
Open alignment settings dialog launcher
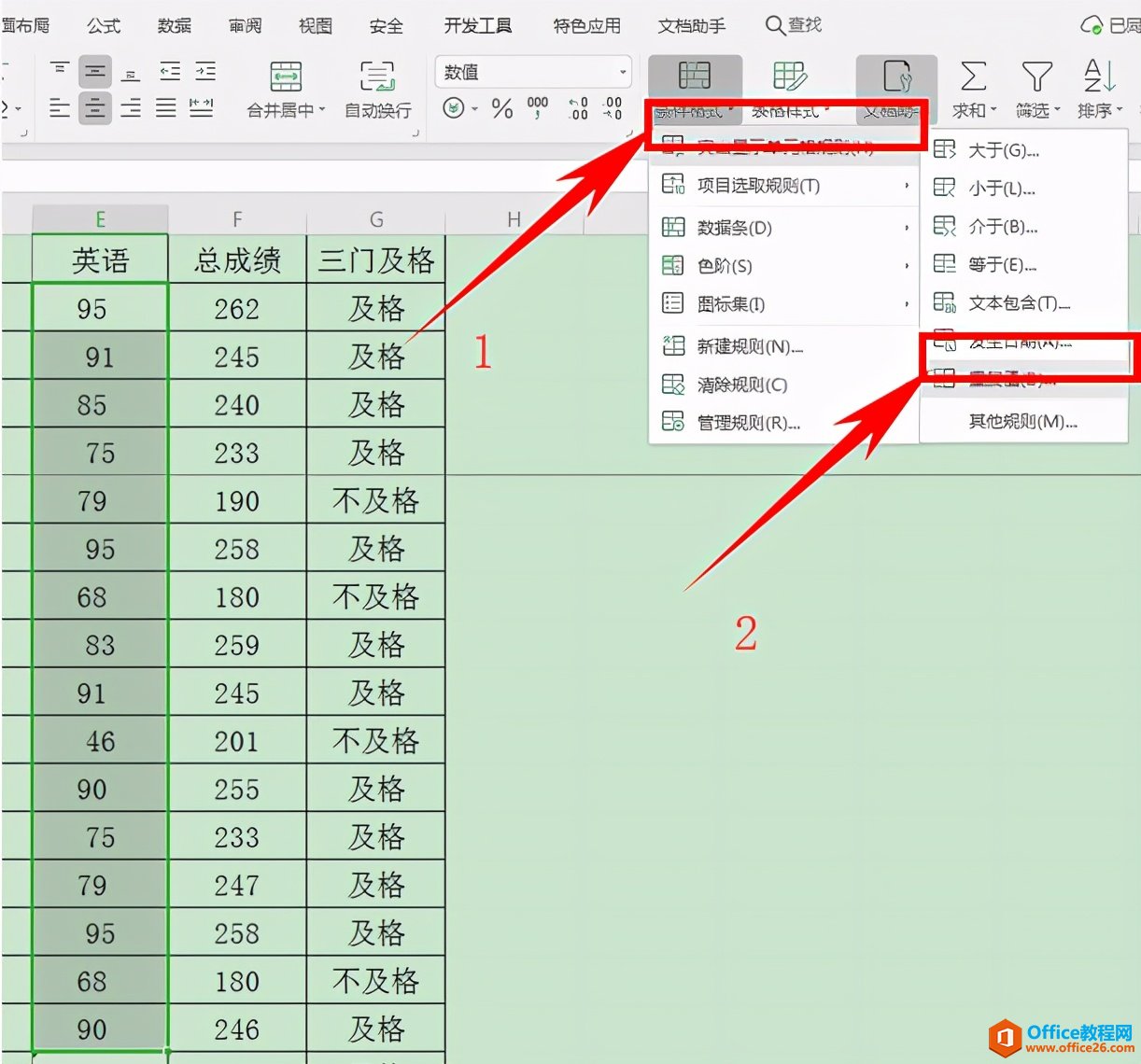click(415, 133)
